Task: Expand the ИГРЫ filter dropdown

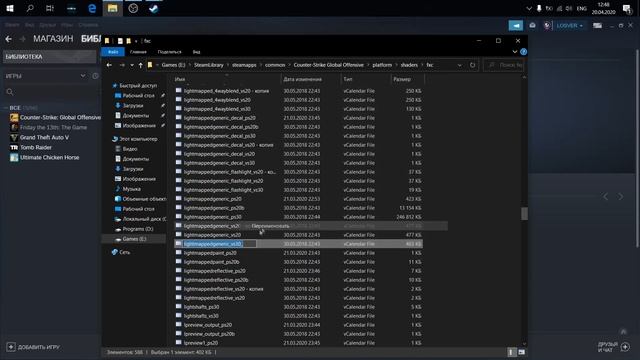Action: click(83, 76)
